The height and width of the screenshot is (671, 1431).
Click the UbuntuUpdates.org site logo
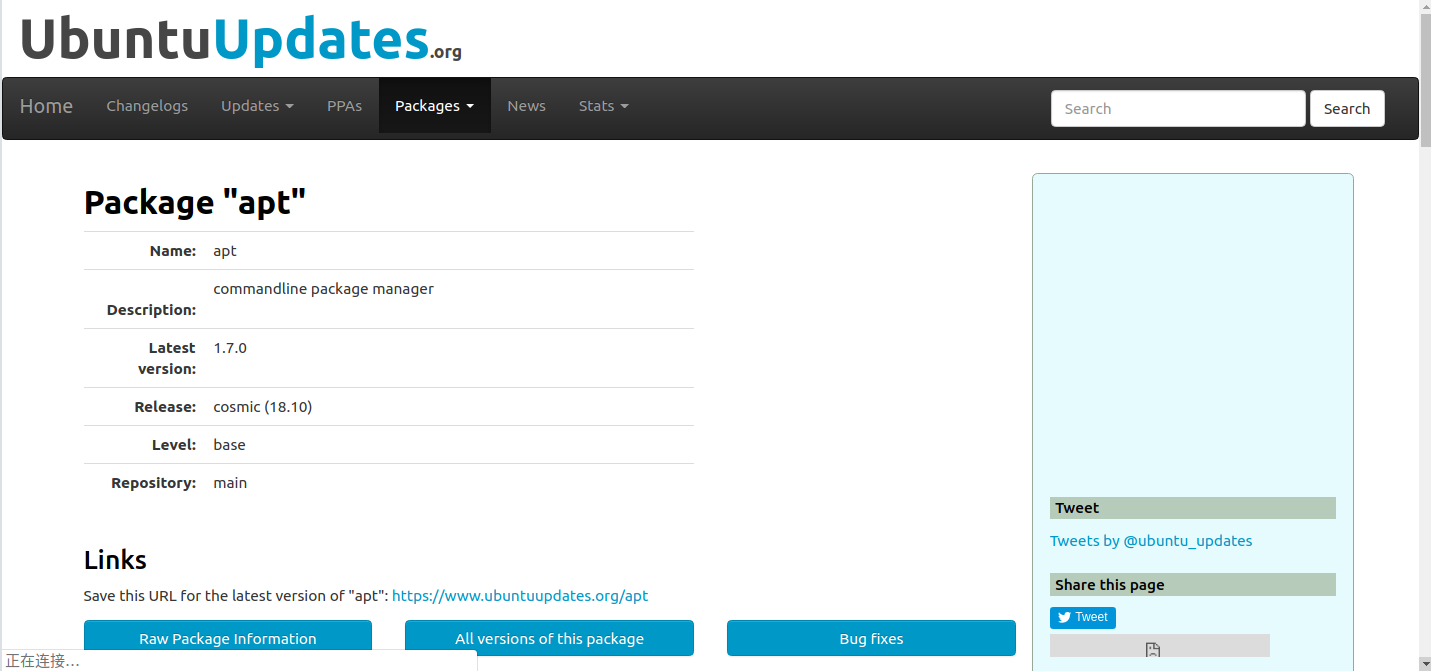[241, 39]
